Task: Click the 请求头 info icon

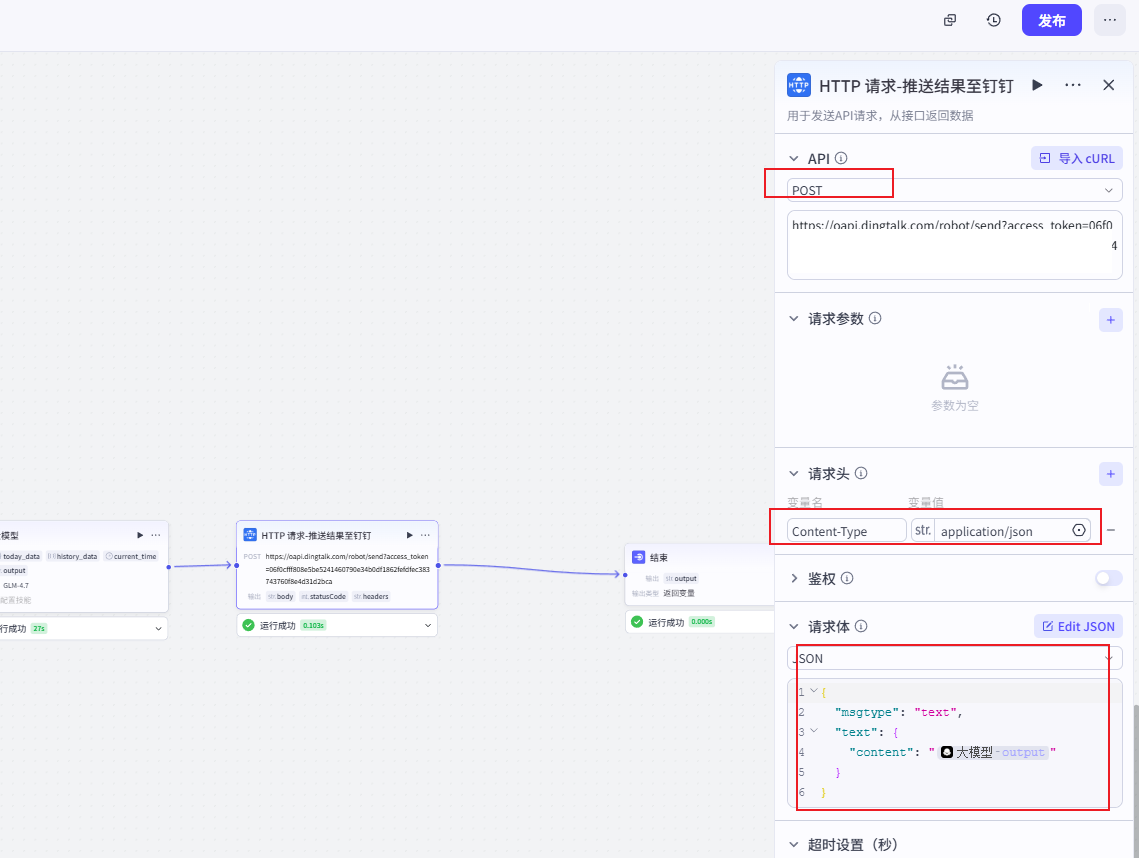Action: [x=861, y=473]
